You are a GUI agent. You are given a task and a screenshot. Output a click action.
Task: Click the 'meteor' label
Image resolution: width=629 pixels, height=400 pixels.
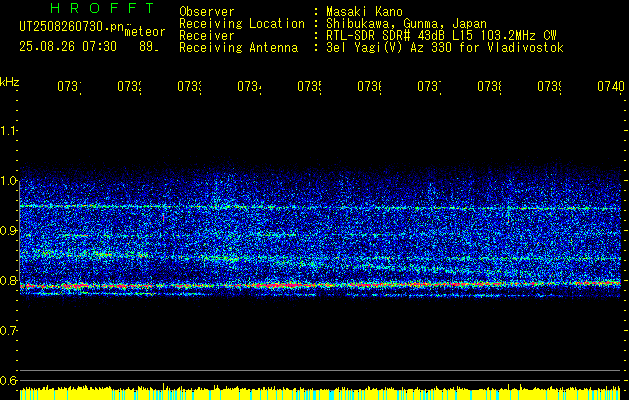(145, 32)
